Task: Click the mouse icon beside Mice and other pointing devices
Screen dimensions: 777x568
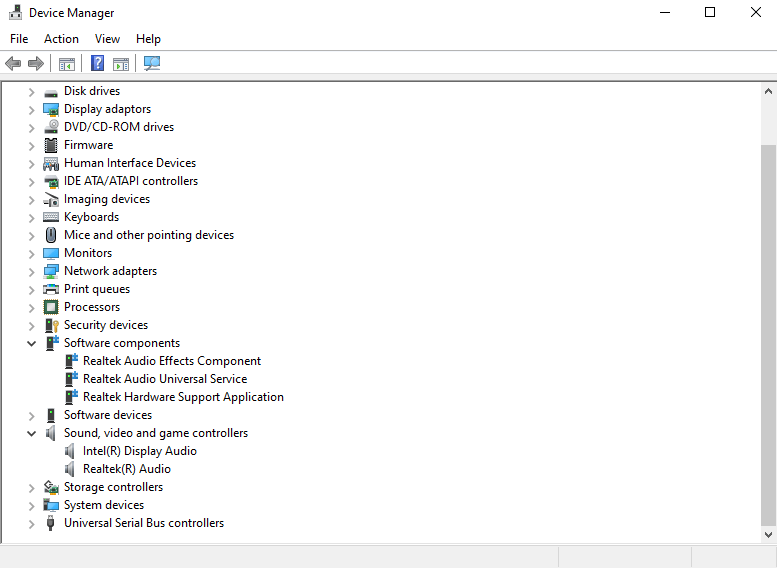Action: click(51, 235)
